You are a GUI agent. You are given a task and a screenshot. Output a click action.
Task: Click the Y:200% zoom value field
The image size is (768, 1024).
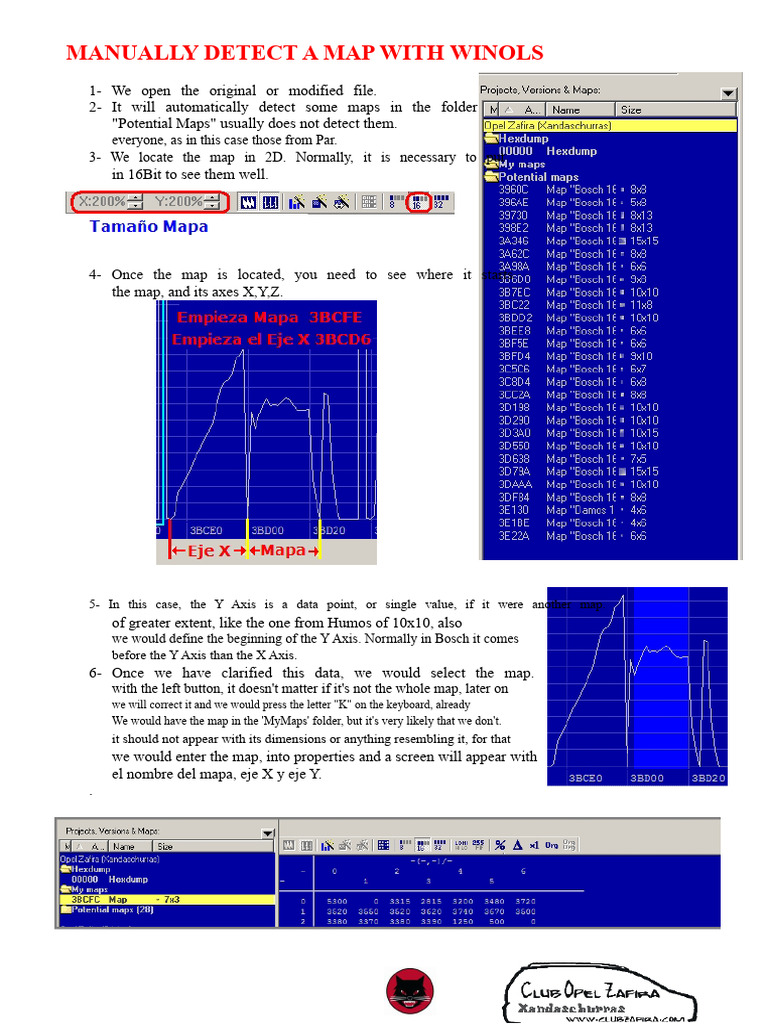pyautogui.click(x=178, y=202)
